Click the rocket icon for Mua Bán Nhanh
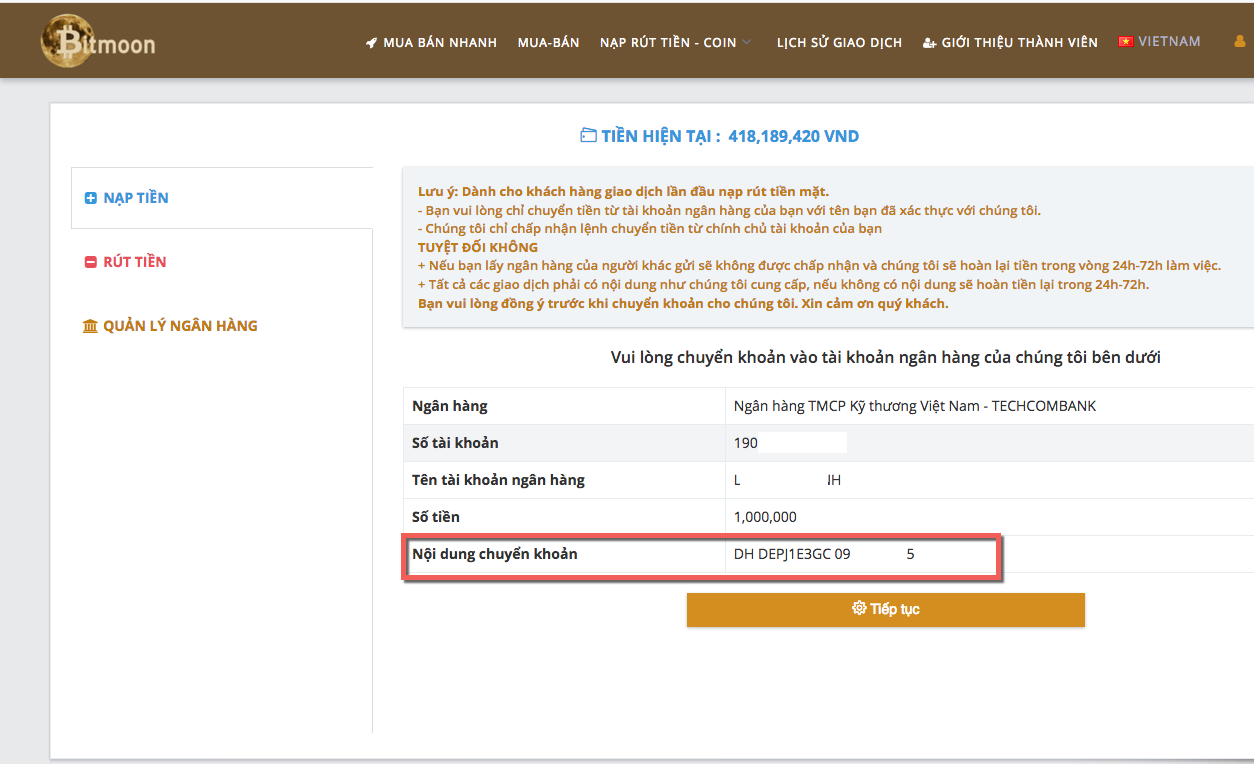 (x=372, y=43)
